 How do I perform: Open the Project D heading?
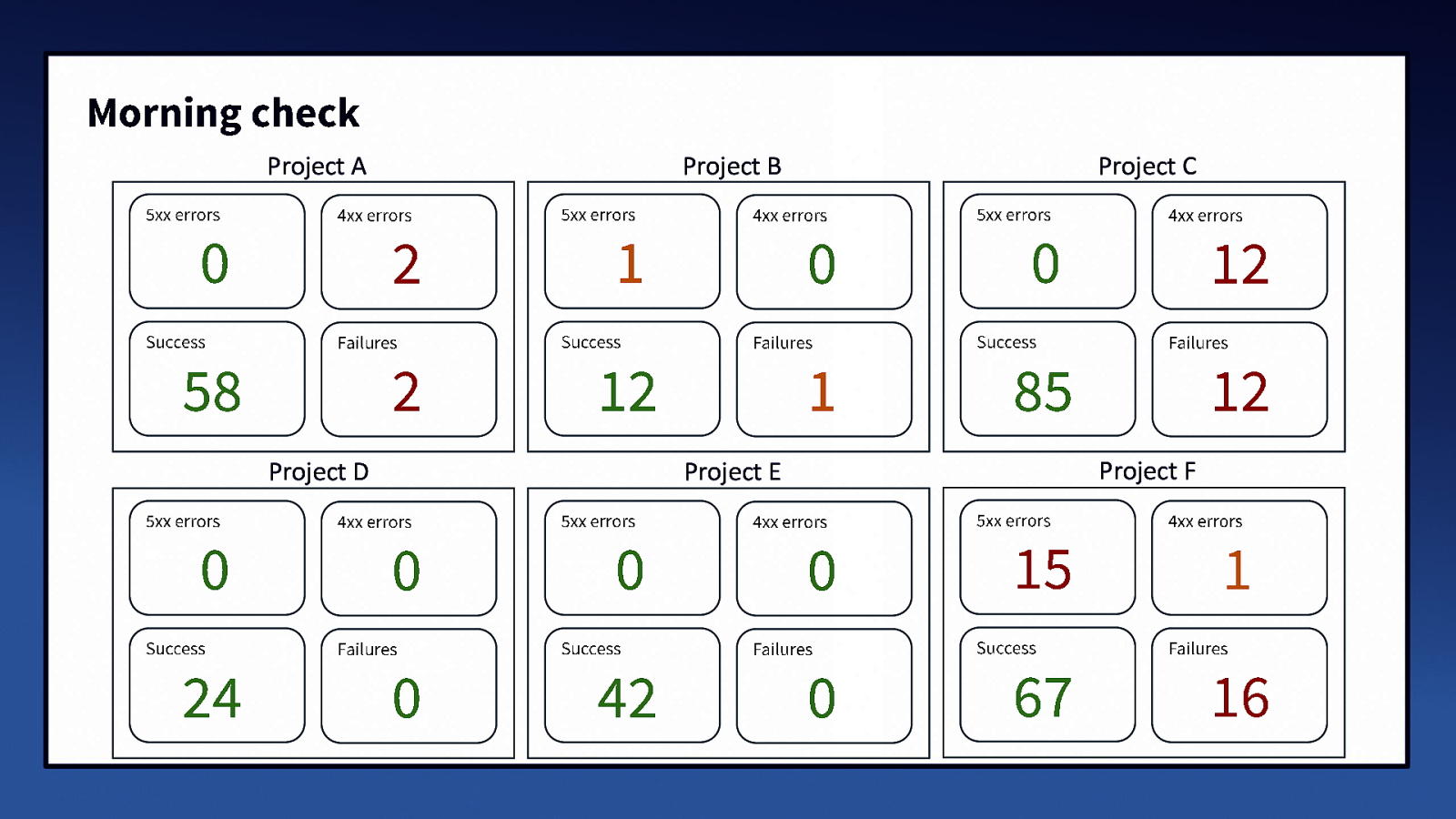[x=318, y=472]
